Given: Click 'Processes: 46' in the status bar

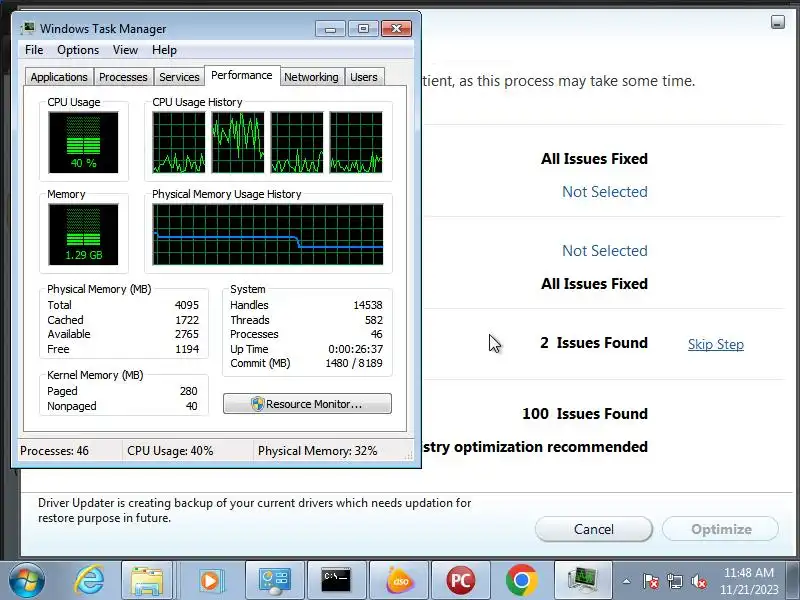Looking at the screenshot, I should (54, 451).
